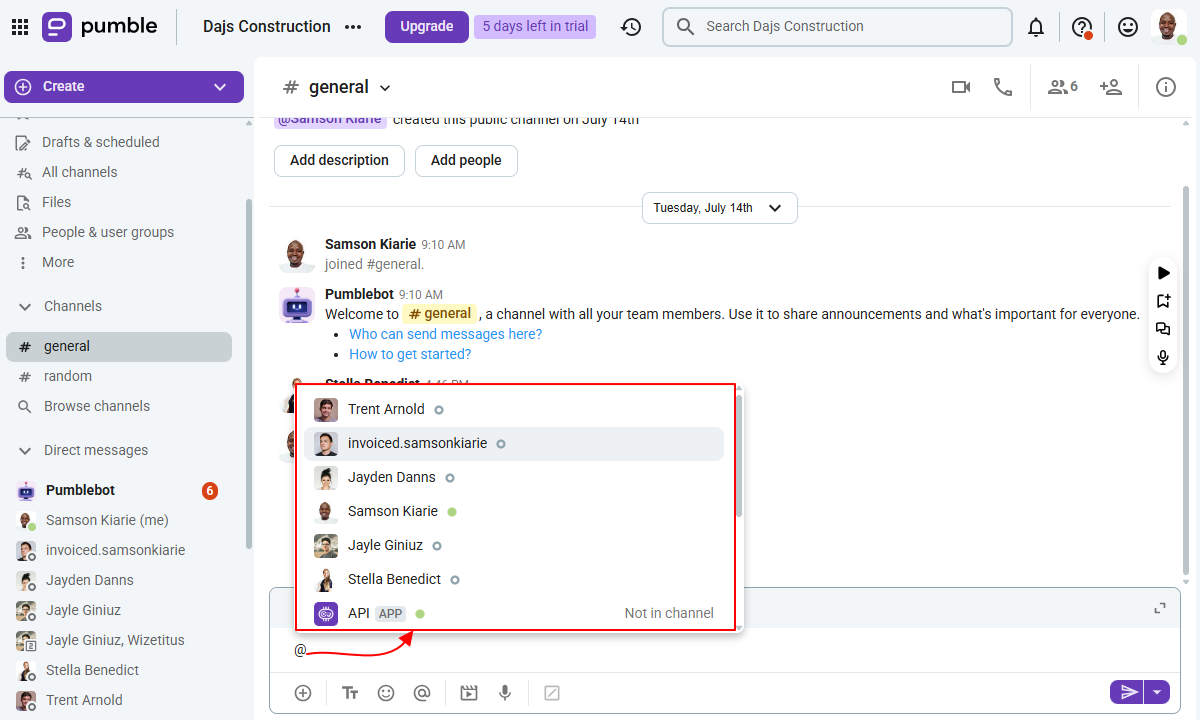Open emoji picker in composer

tap(386, 693)
